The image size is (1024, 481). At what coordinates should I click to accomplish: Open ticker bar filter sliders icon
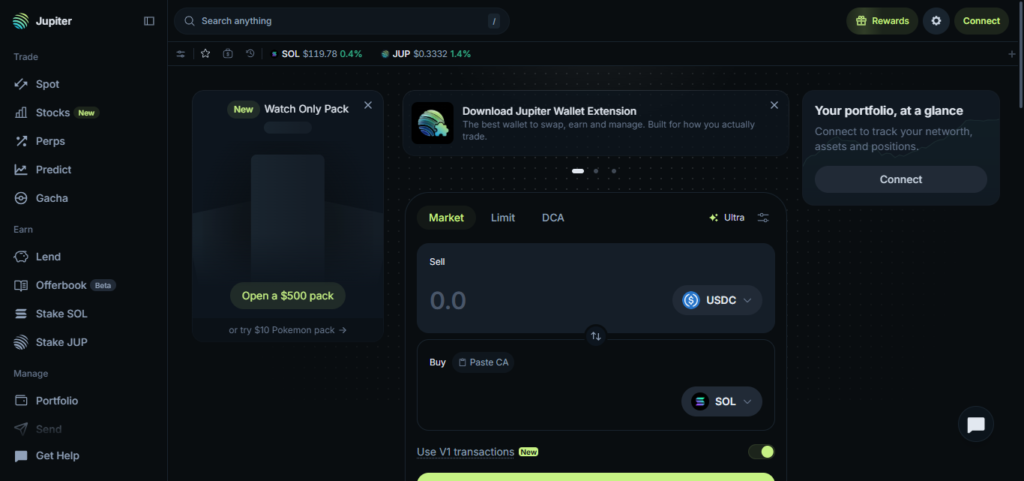[x=181, y=54]
